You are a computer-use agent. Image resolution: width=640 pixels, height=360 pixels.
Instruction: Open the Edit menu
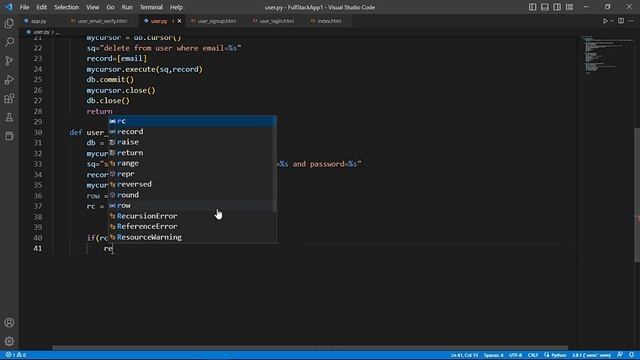(42, 7)
